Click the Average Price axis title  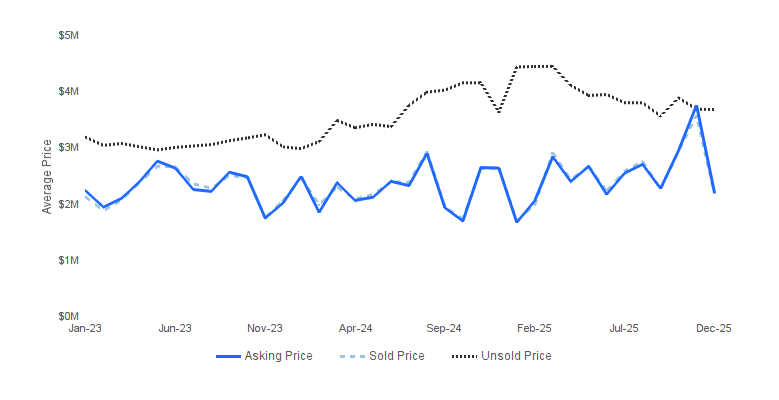[x=46, y=176]
